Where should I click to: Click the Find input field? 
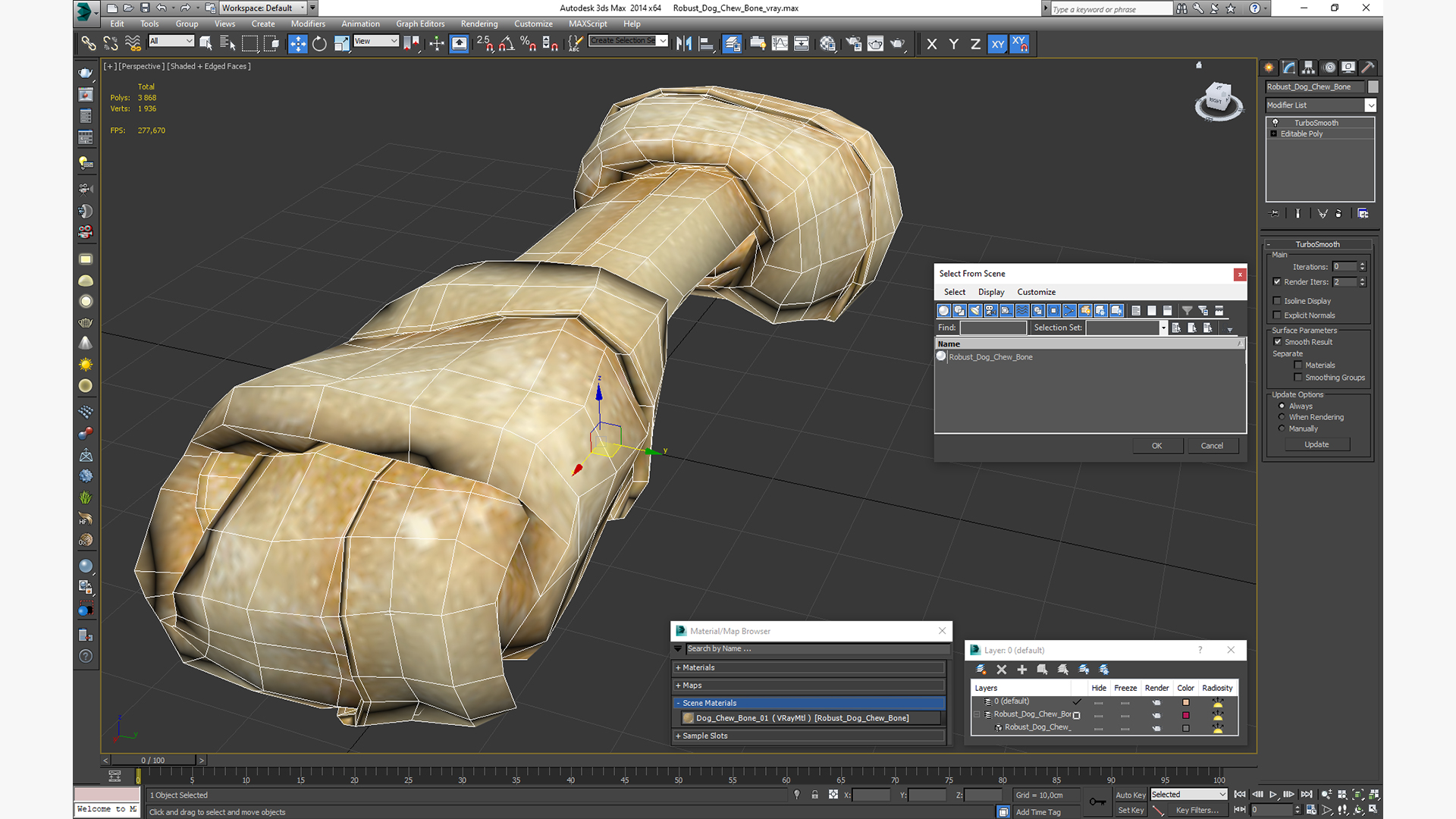tap(993, 328)
